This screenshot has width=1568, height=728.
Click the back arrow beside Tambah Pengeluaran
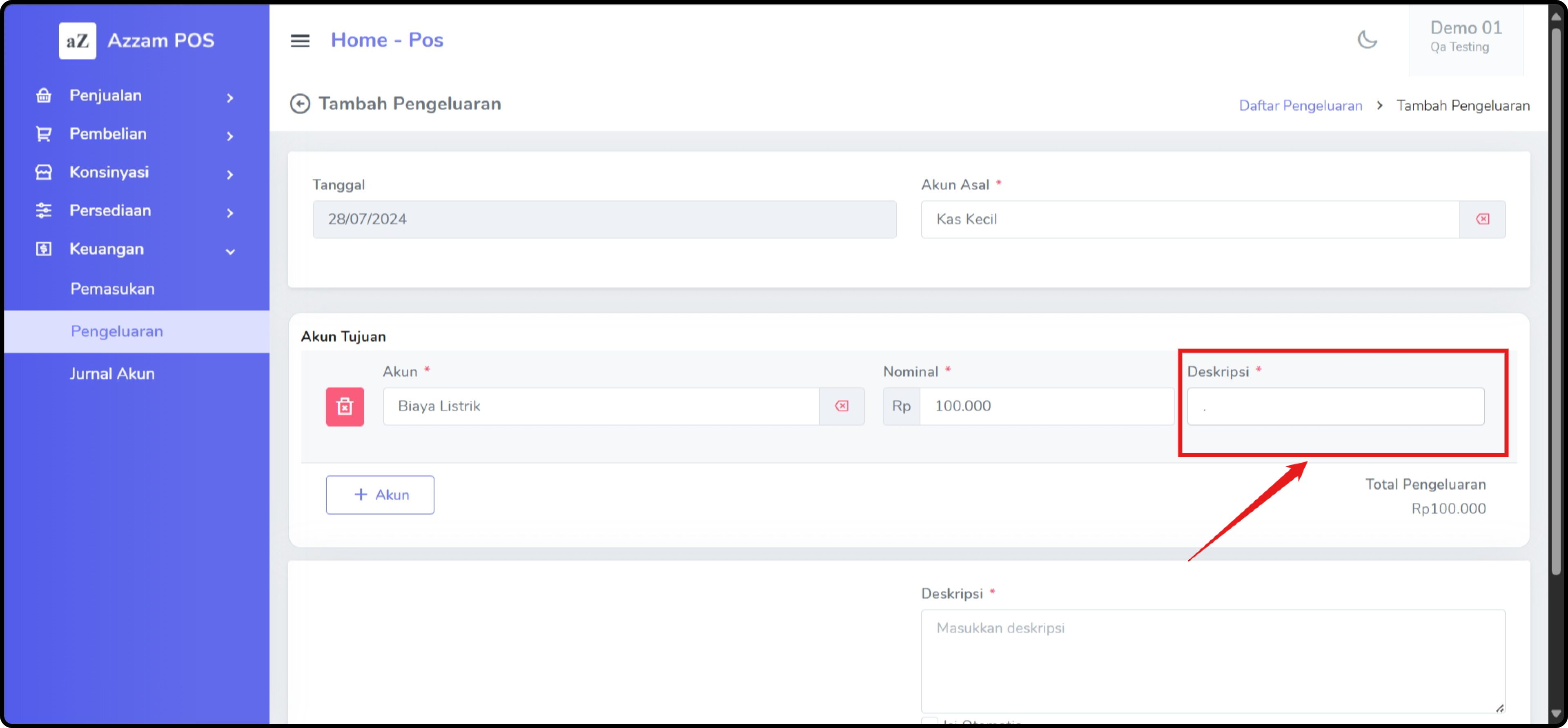point(299,104)
